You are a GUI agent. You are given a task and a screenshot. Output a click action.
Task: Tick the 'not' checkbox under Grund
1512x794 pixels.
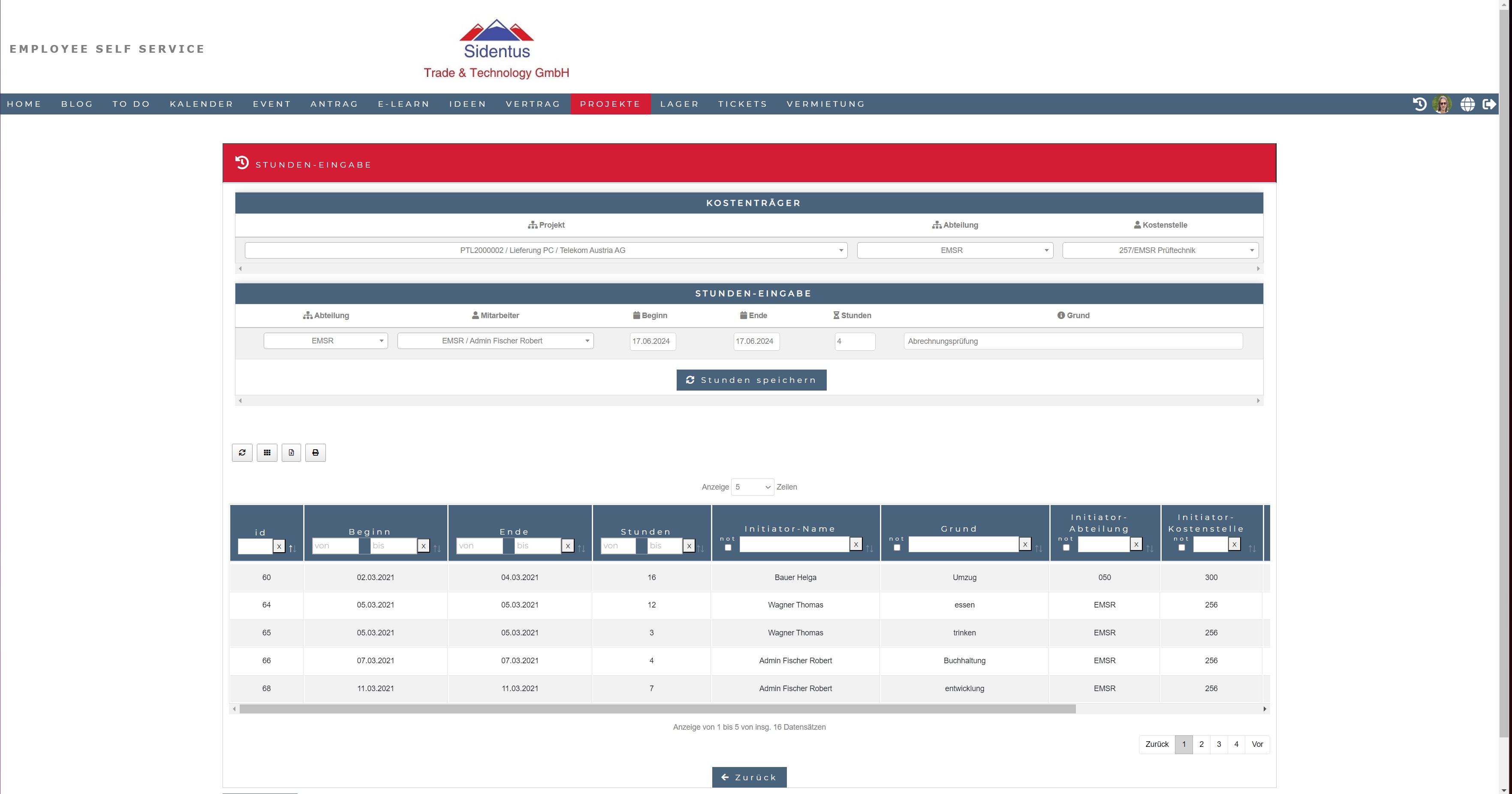pyautogui.click(x=897, y=547)
